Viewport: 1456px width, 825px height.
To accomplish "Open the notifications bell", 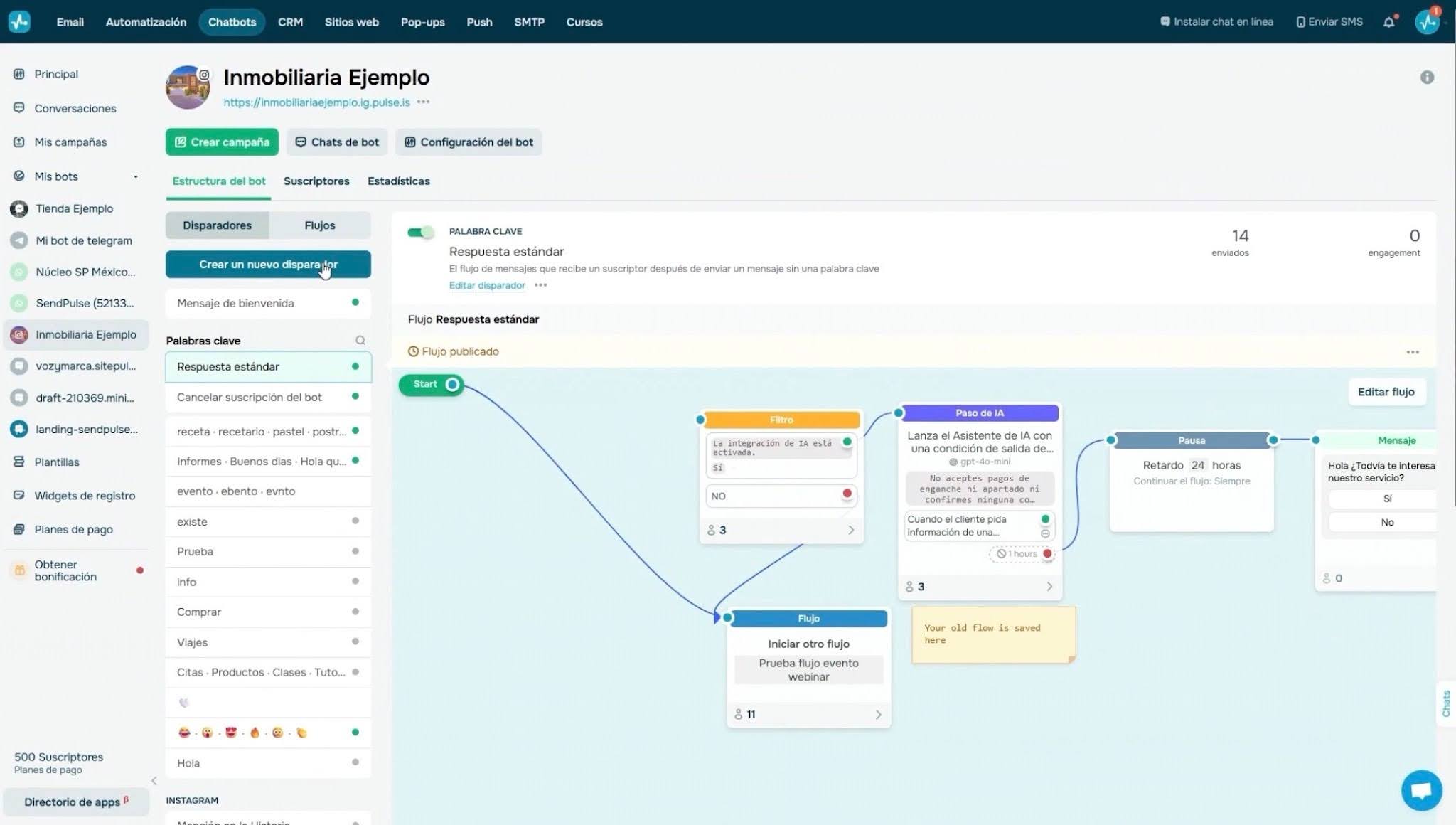I will coord(1389,22).
